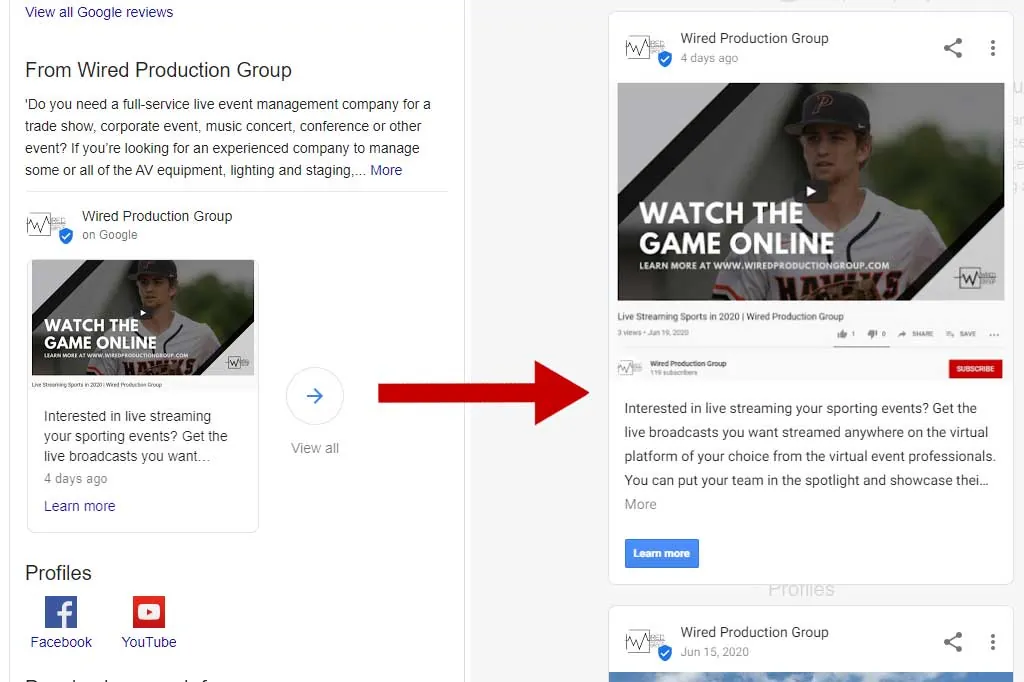Click video title Live Streaming Sports in 2020

(x=730, y=316)
